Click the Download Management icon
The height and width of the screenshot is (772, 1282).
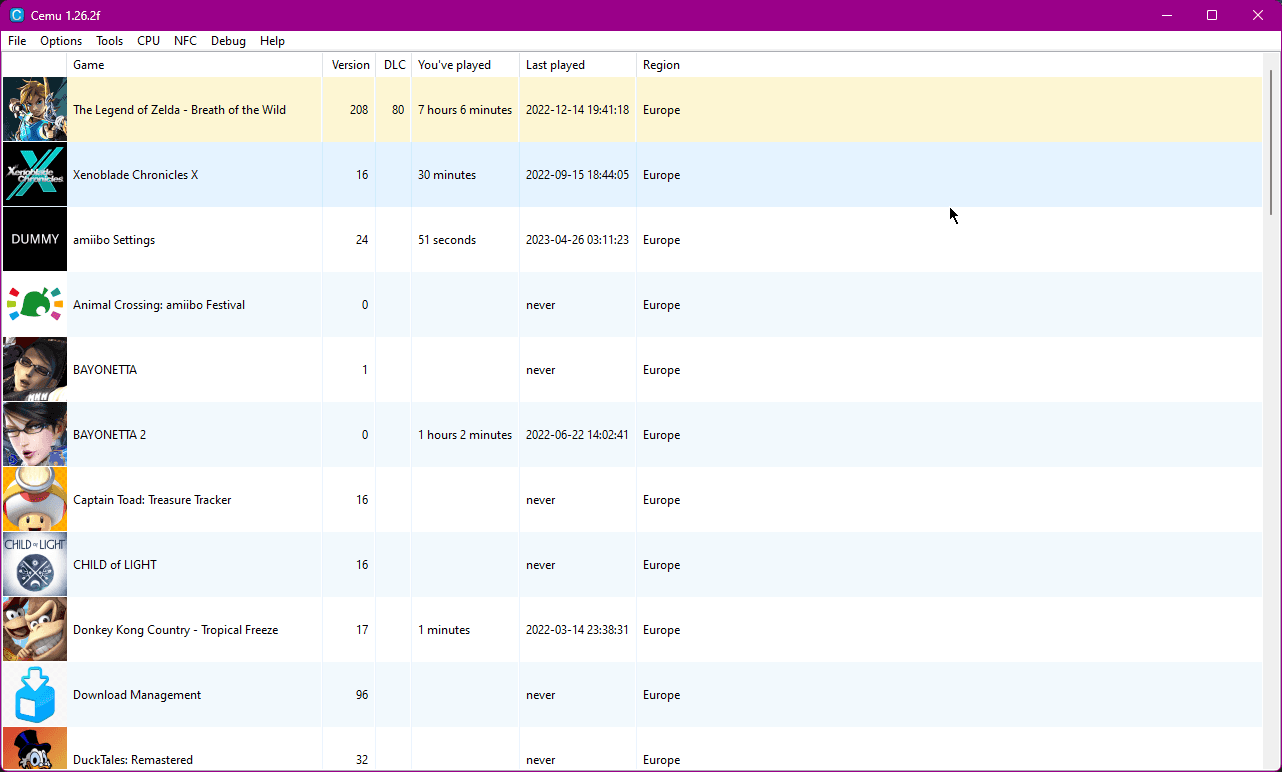(x=35, y=694)
